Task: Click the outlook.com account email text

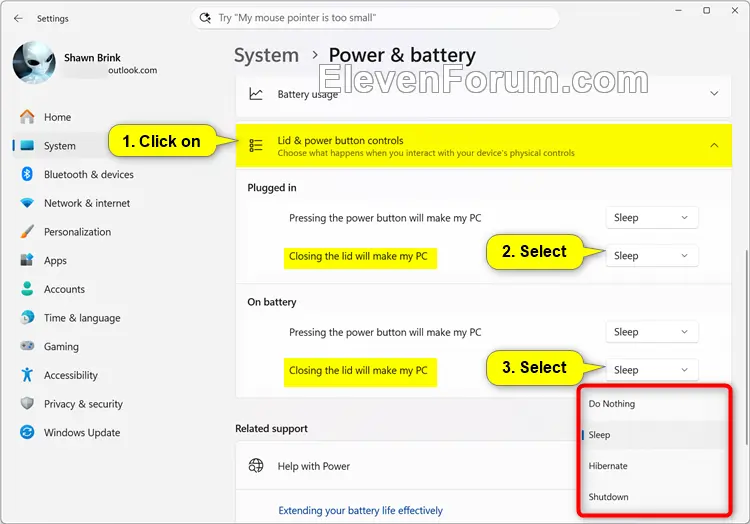Action: pos(132,70)
